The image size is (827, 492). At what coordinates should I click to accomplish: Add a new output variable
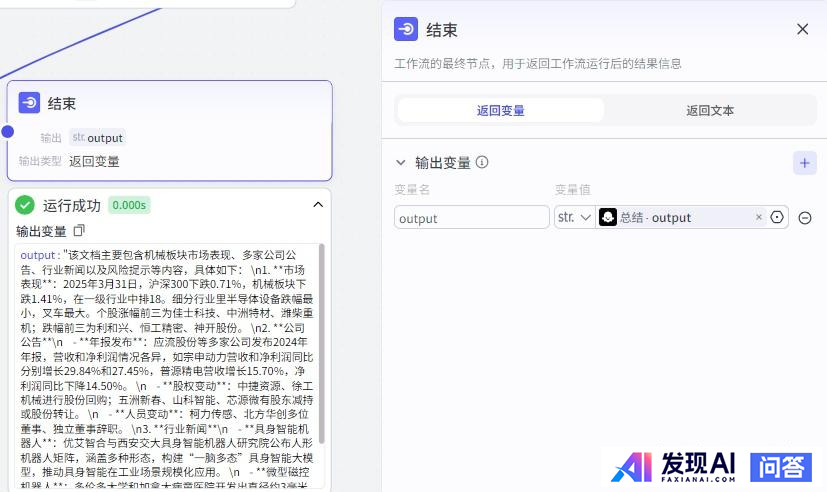[x=804, y=162]
